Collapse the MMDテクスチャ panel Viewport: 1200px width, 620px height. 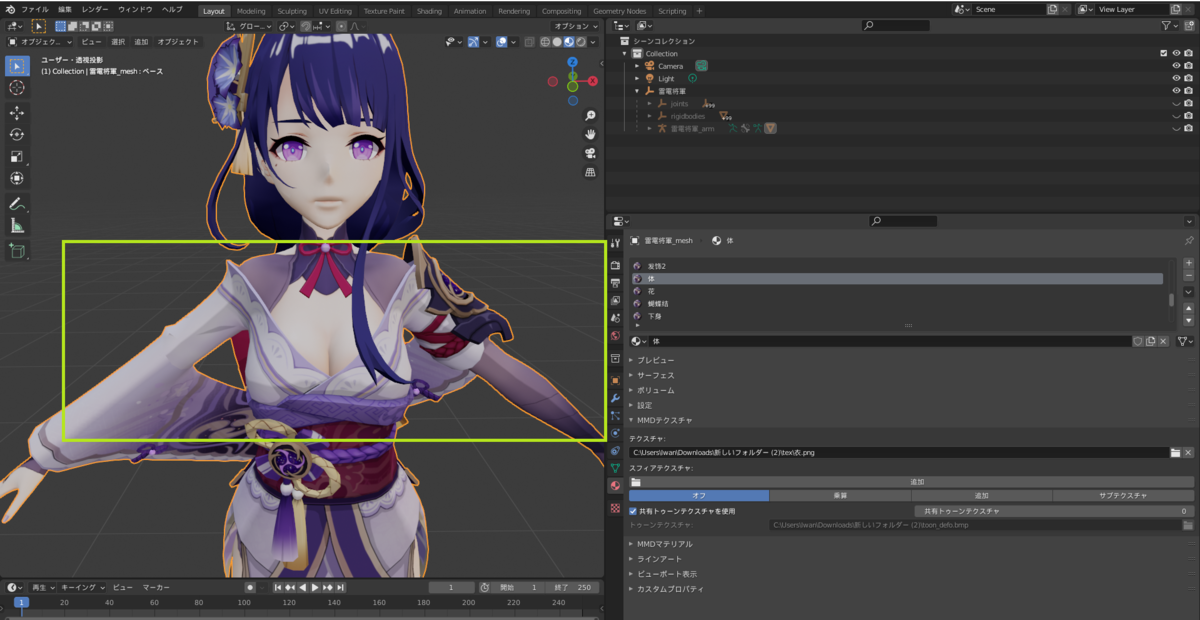(x=660, y=420)
